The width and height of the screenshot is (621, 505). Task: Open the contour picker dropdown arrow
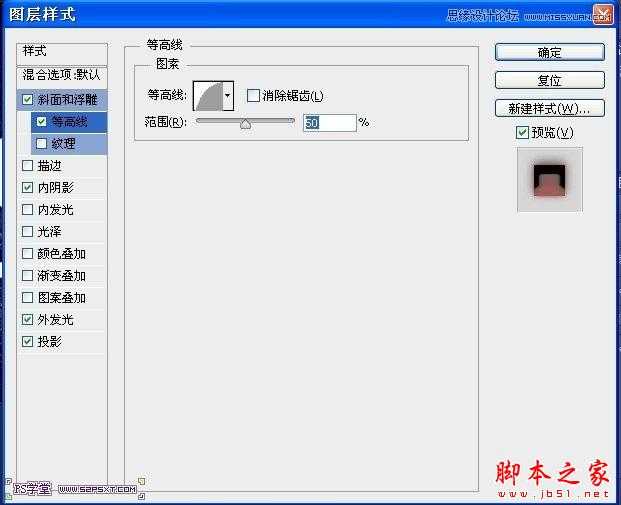228,95
